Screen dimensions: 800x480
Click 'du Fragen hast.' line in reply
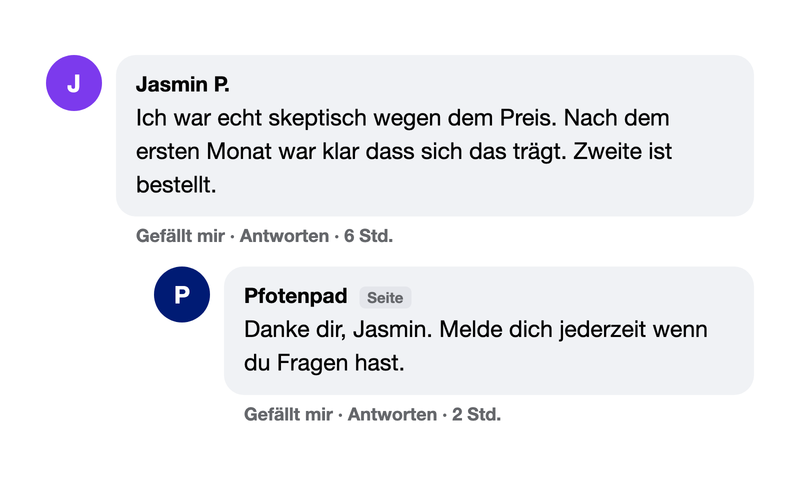(x=324, y=363)
